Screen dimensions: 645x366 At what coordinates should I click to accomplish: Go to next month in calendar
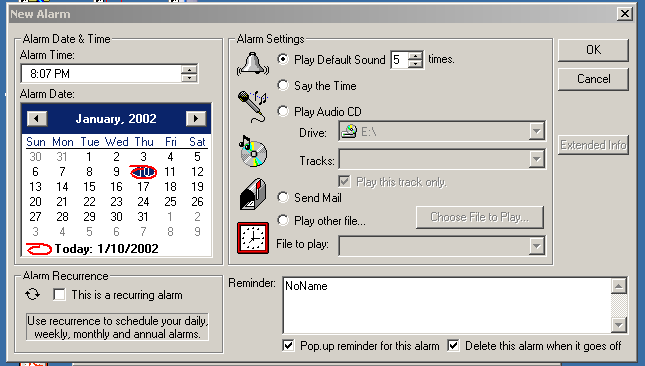pyautogui.click(x=196, y=119)
